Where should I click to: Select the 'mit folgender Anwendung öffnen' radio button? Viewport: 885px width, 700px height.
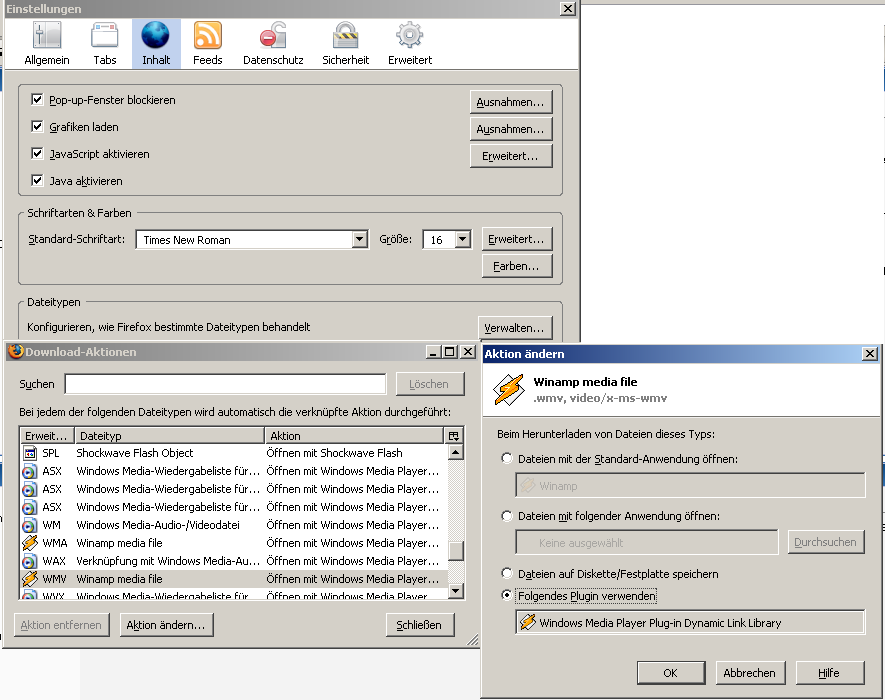(507, 515)
